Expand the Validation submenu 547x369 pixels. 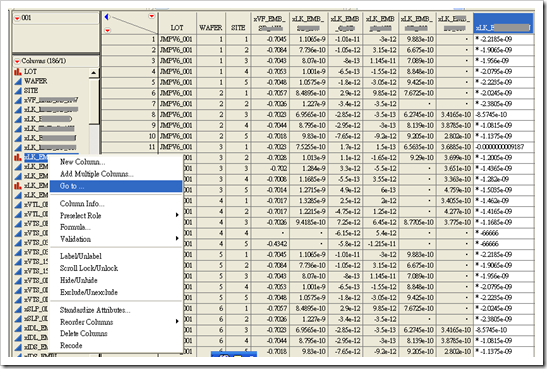116,239
